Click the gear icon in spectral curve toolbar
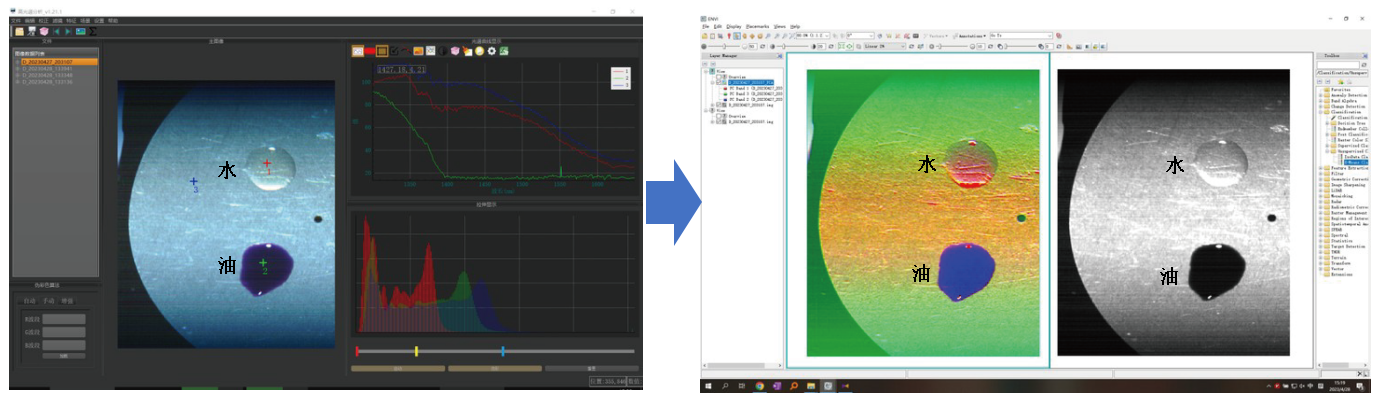The width and height of the screenshot is (1377, 397). pos(492,51)
